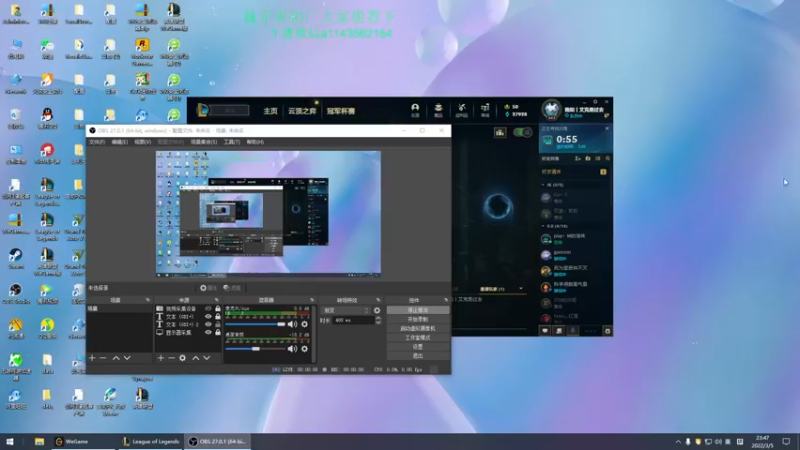Open the Edit (E) menu in OBS

pos(120,142)
